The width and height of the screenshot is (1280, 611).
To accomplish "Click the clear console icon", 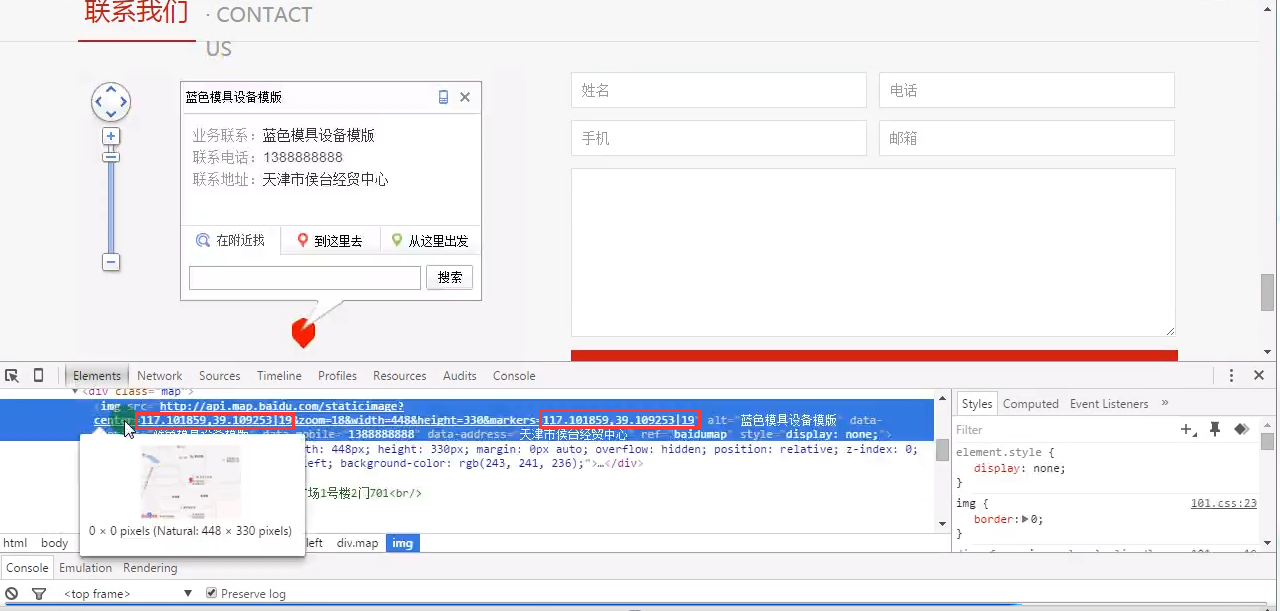I will (x=12, y=594).
